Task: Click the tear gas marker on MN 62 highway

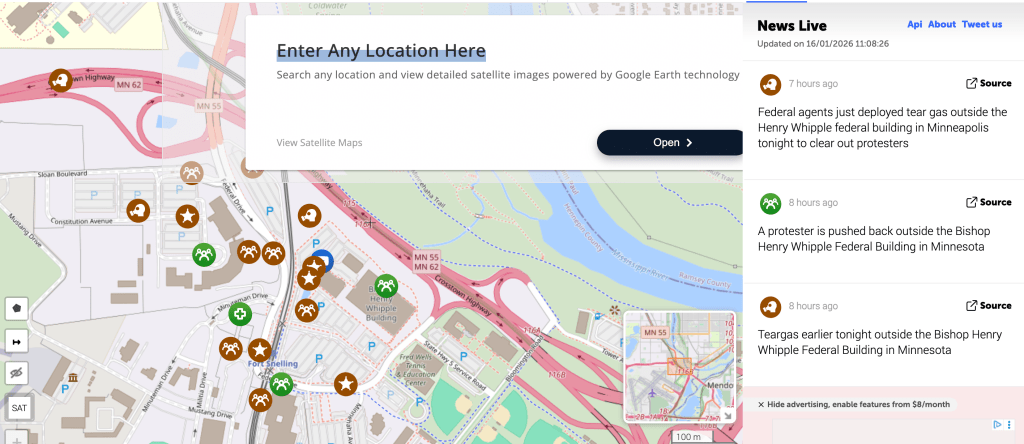Action: click(x=61, y=81)
